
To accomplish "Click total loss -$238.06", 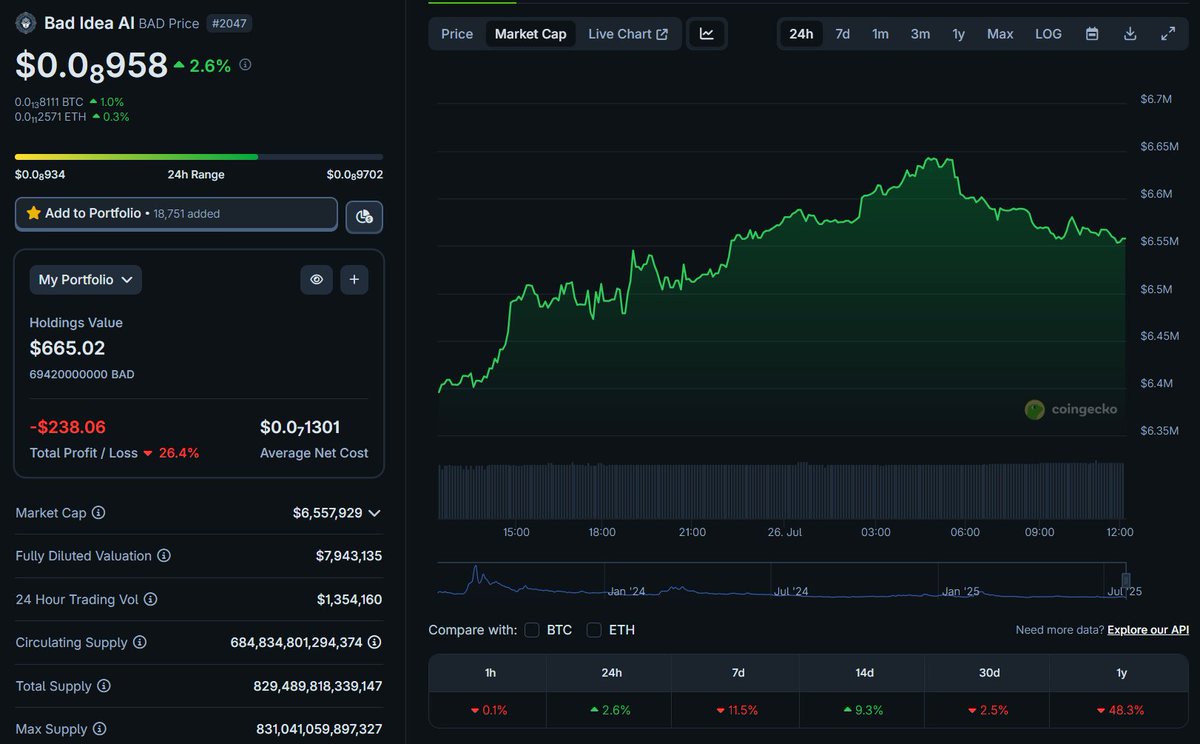I will pos(67,427).
